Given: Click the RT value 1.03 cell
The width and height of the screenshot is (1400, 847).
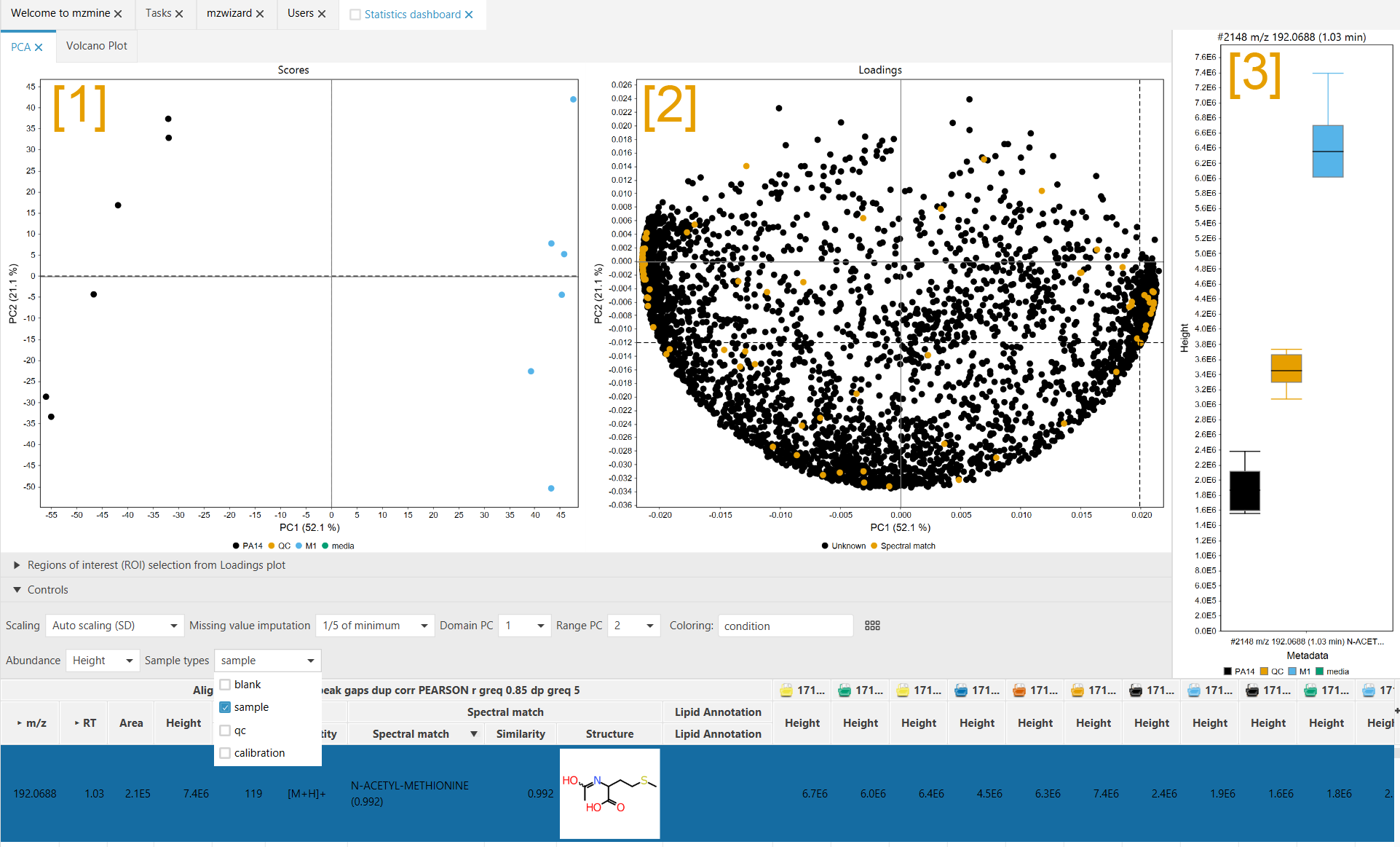Looking at the screenshot, I should tap(94, 794).
